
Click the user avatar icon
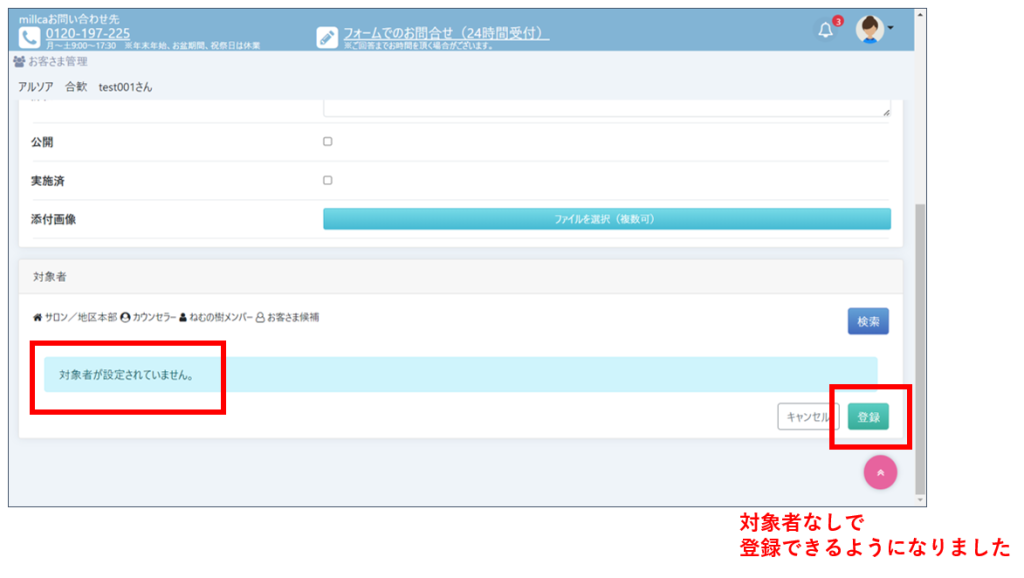tap(869, 29)
